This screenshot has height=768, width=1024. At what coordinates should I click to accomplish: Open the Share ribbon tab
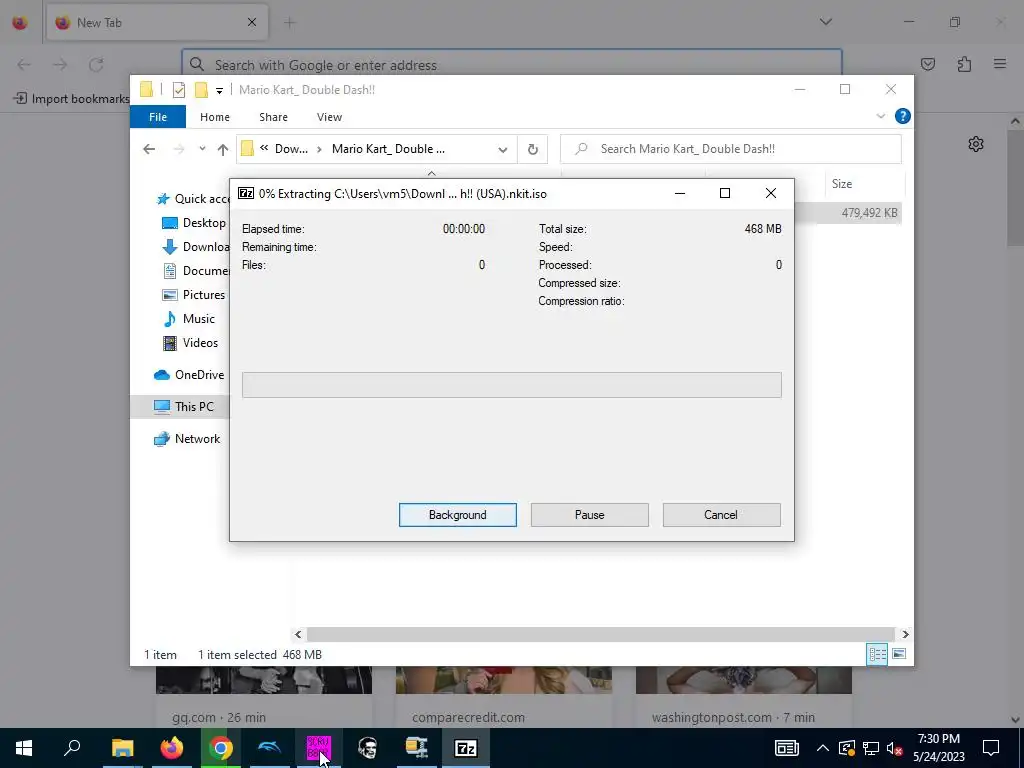(x=273, y=117)
